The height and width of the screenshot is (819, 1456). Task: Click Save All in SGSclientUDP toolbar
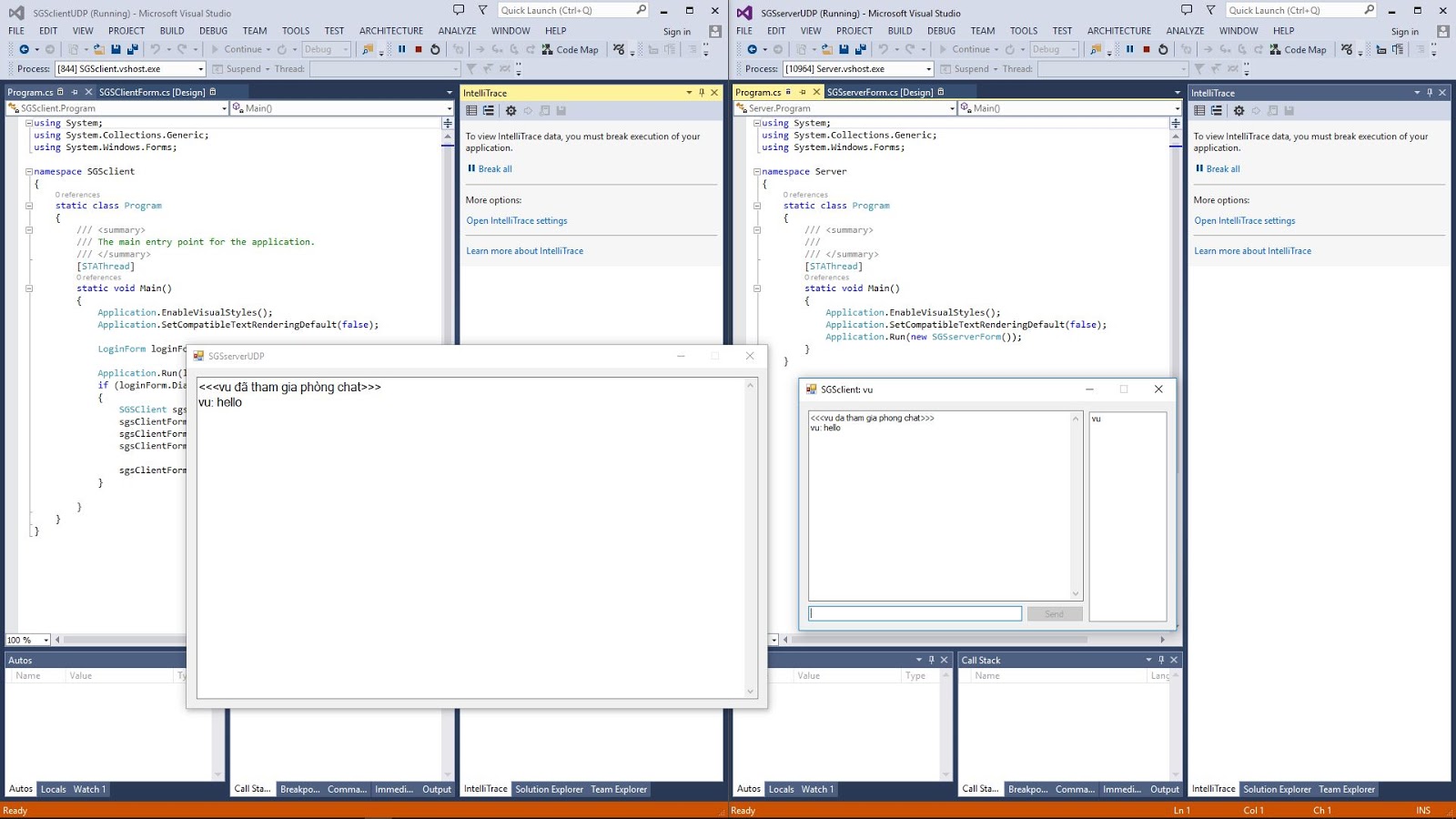pyautogui.click(x=132, y=49)
